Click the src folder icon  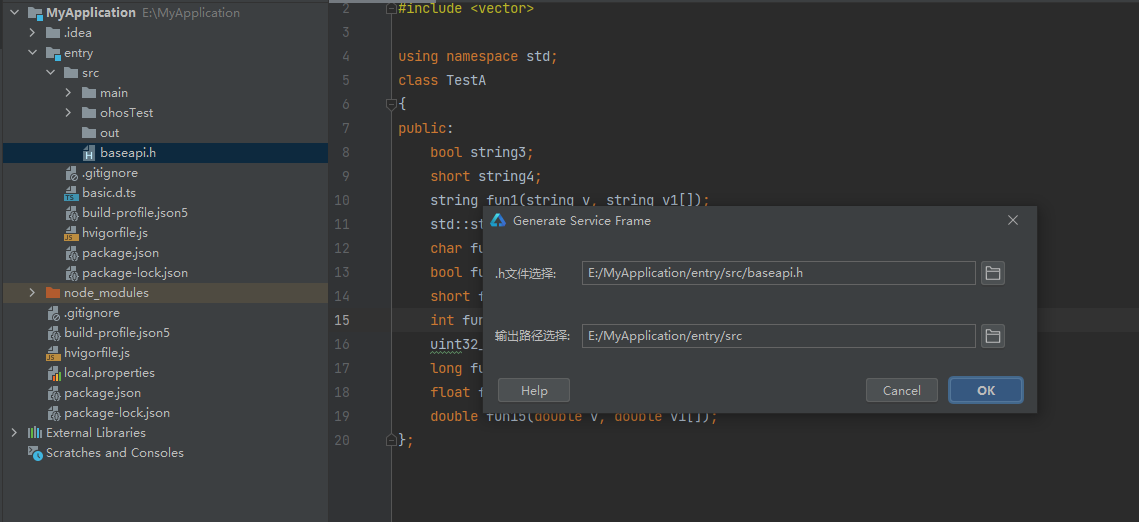point(70,73)
